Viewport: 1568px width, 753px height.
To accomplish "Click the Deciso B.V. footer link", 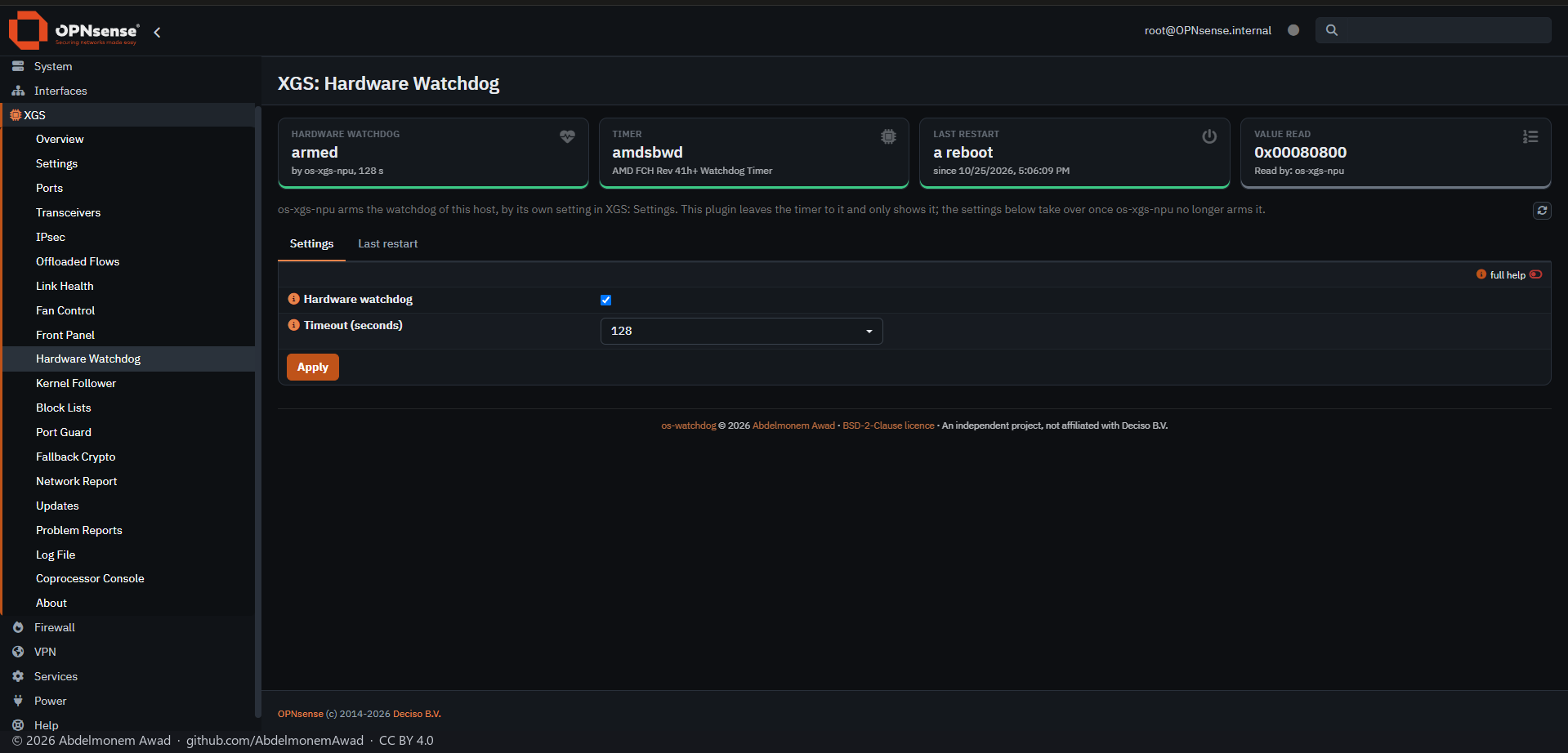I will point(417,714).
